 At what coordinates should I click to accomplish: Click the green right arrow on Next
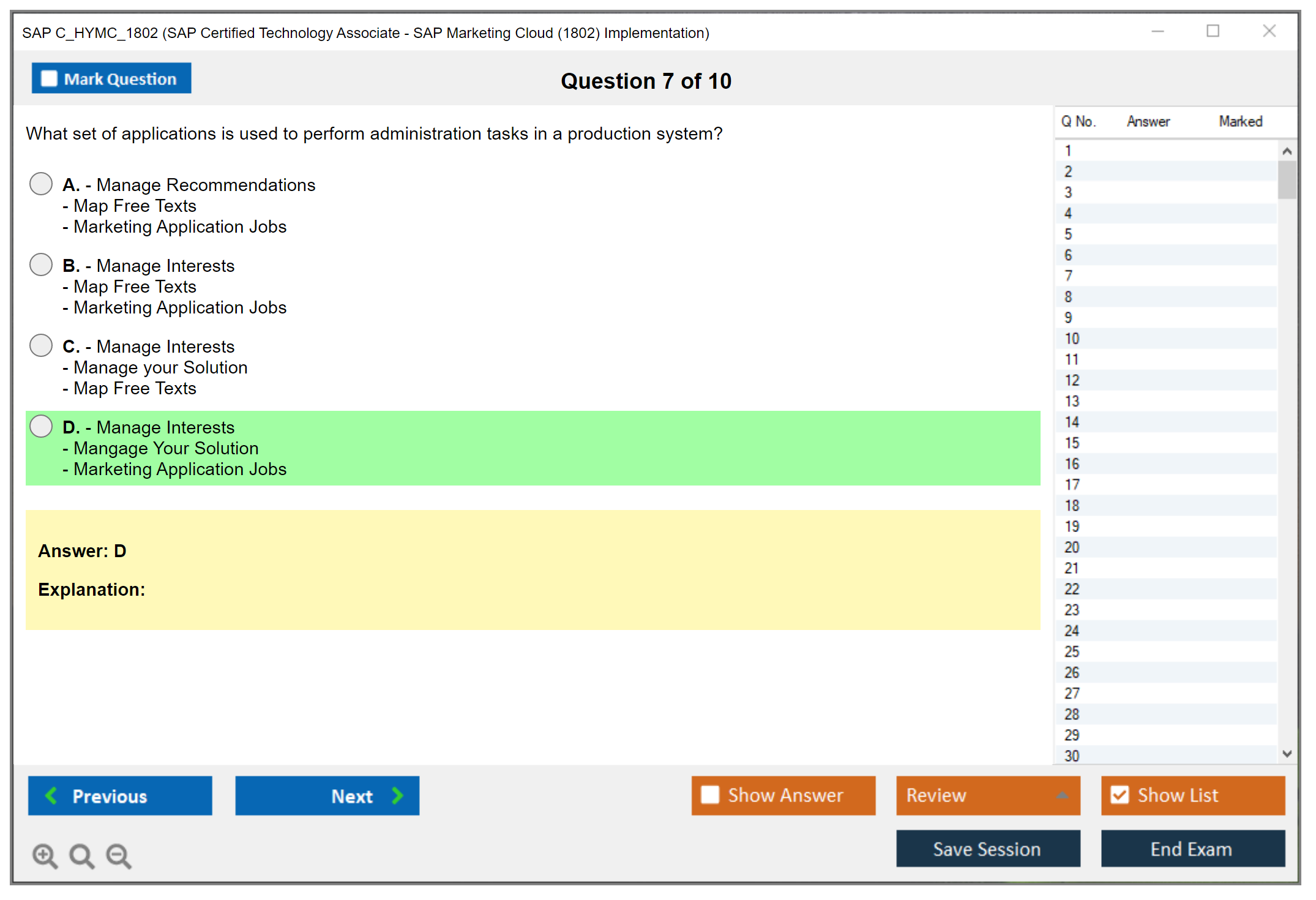pos(397,795)
